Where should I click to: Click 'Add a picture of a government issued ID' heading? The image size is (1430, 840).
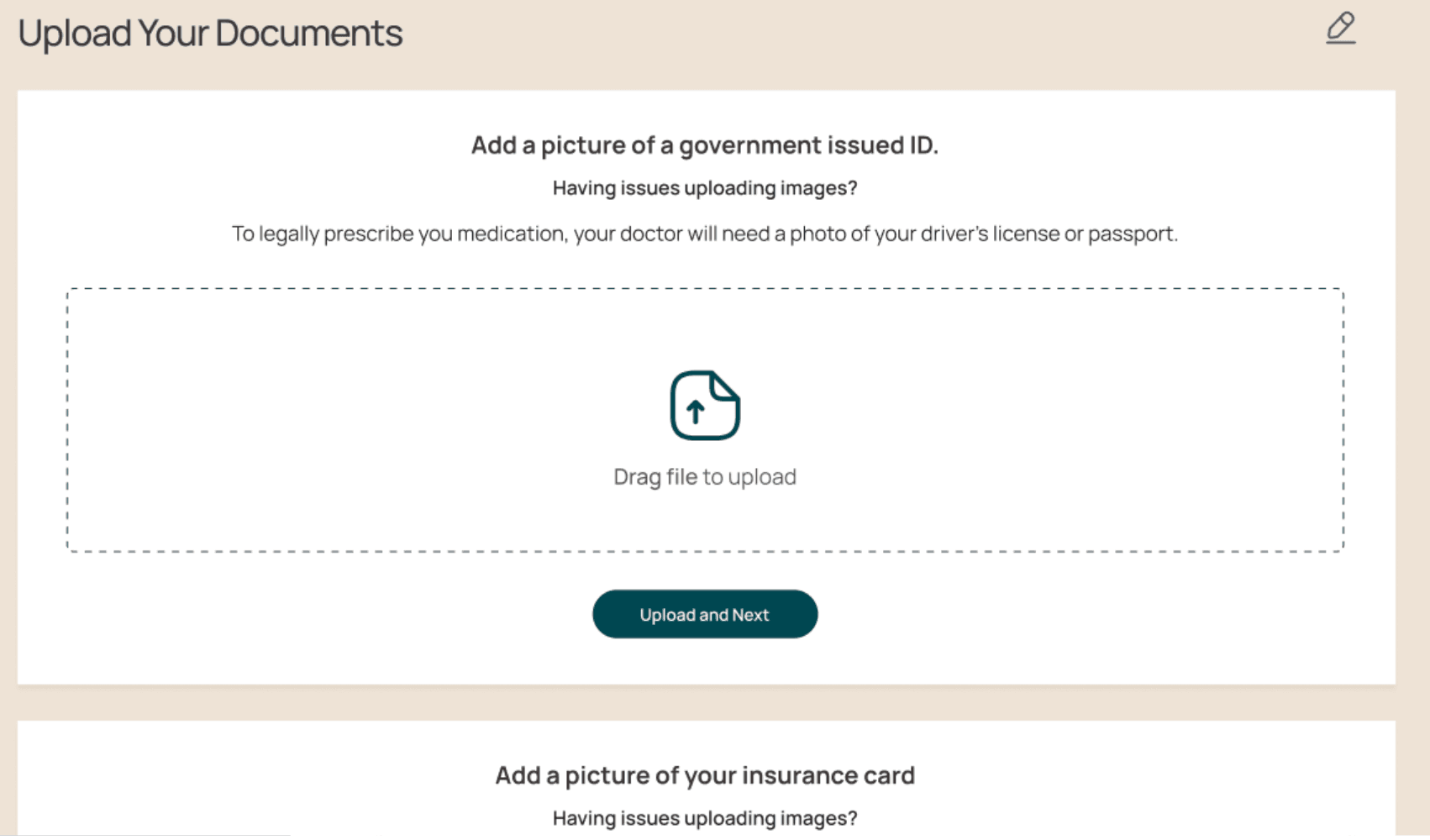pos(705,145)
